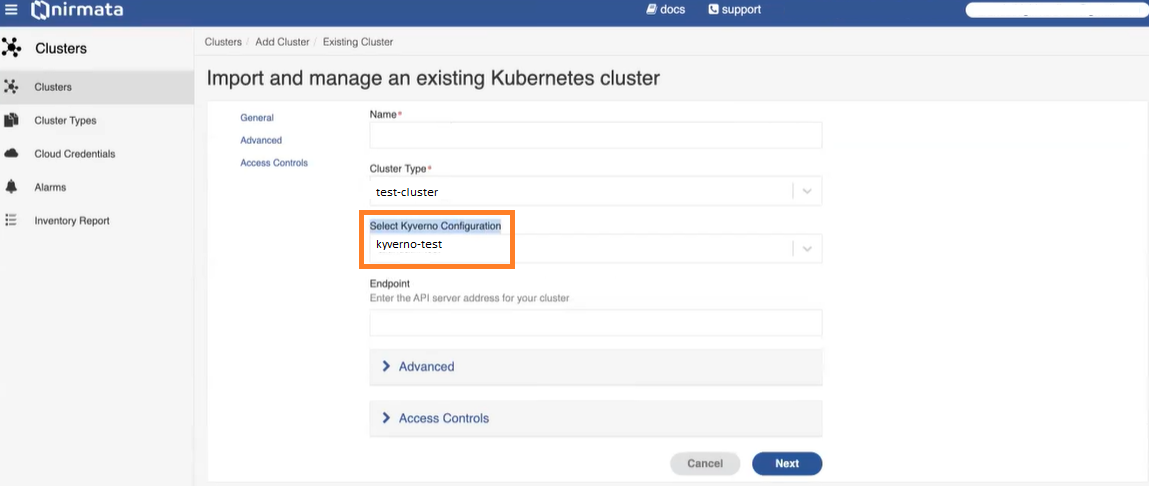Click the Next button
This screenshot has width=1149, height=486.
click(x=787, y=463)
